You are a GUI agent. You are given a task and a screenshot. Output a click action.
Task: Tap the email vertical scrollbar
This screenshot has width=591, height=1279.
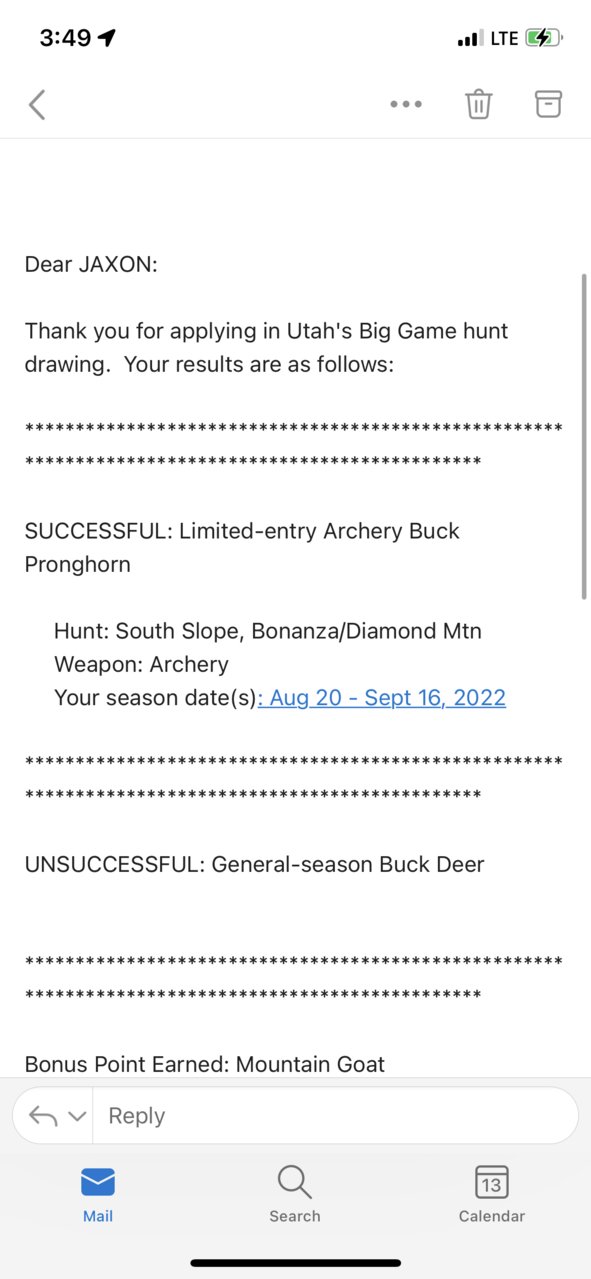point(585,436)
